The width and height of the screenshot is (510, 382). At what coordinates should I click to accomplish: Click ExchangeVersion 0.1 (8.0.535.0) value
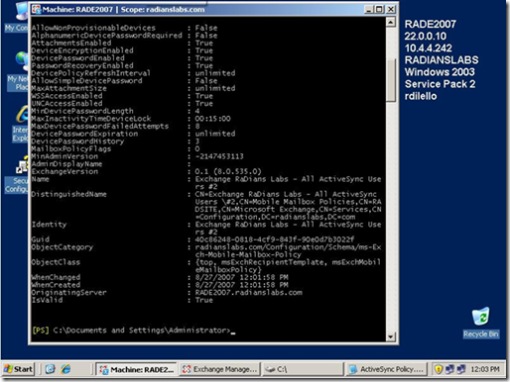click(228, 171)
